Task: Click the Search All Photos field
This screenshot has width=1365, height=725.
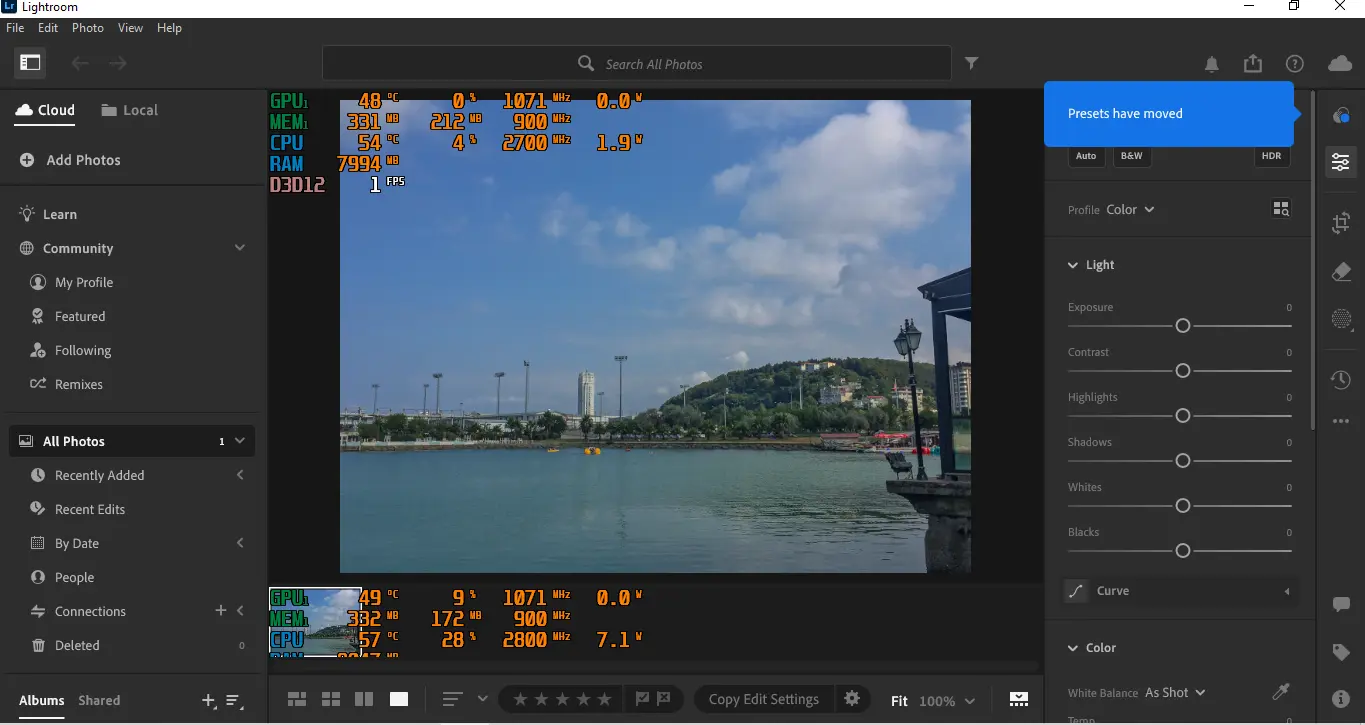Action: 636,63
